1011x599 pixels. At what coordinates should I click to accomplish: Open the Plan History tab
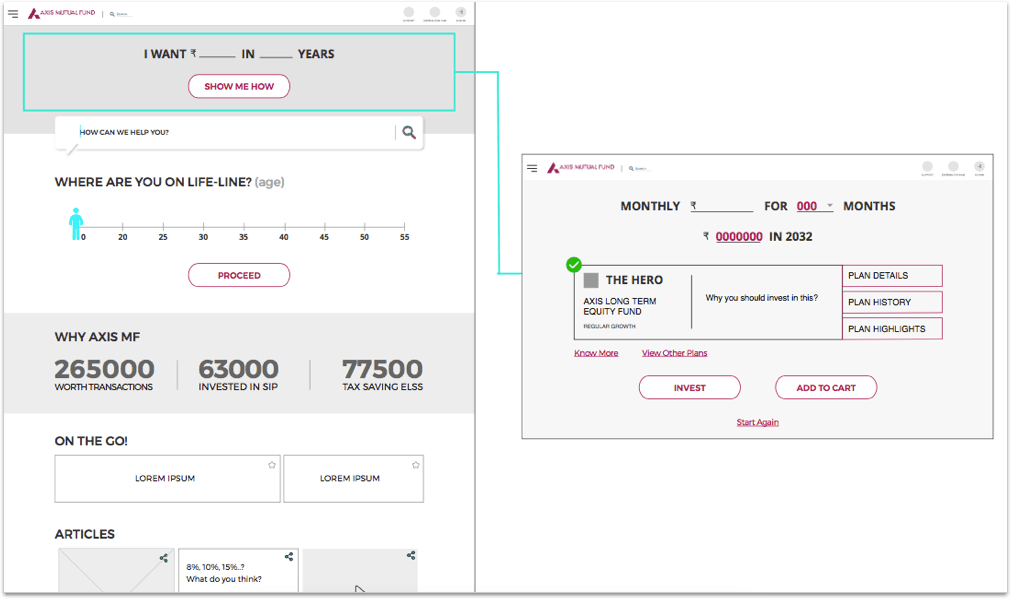tap(892, 302)
